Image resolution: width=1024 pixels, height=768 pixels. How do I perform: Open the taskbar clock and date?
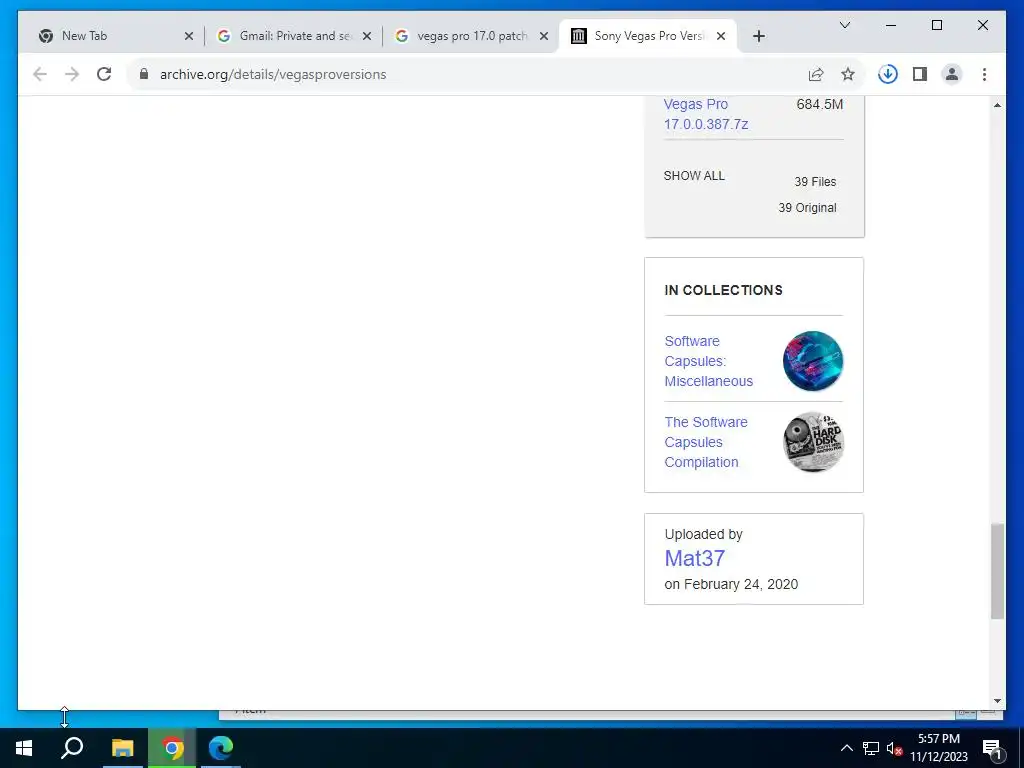938,748
